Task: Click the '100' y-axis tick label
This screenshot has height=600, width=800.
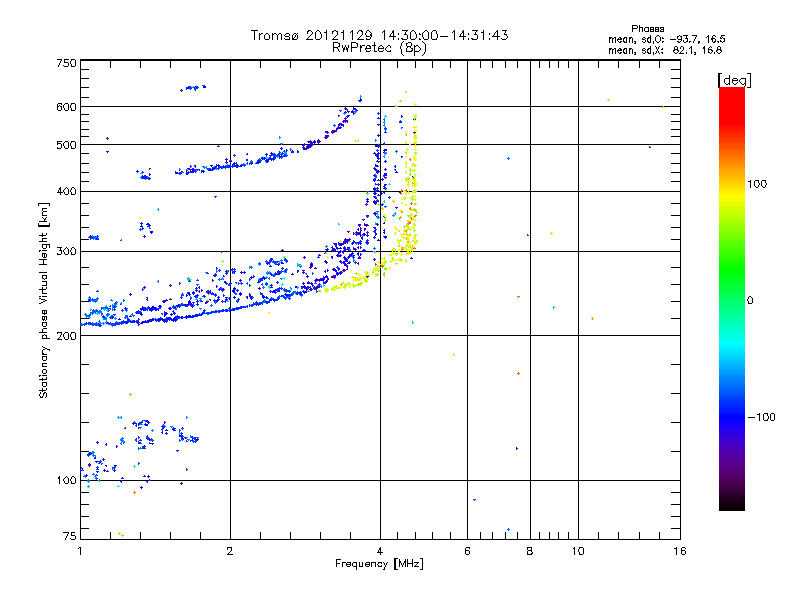Action: click(x=67, y=481)
